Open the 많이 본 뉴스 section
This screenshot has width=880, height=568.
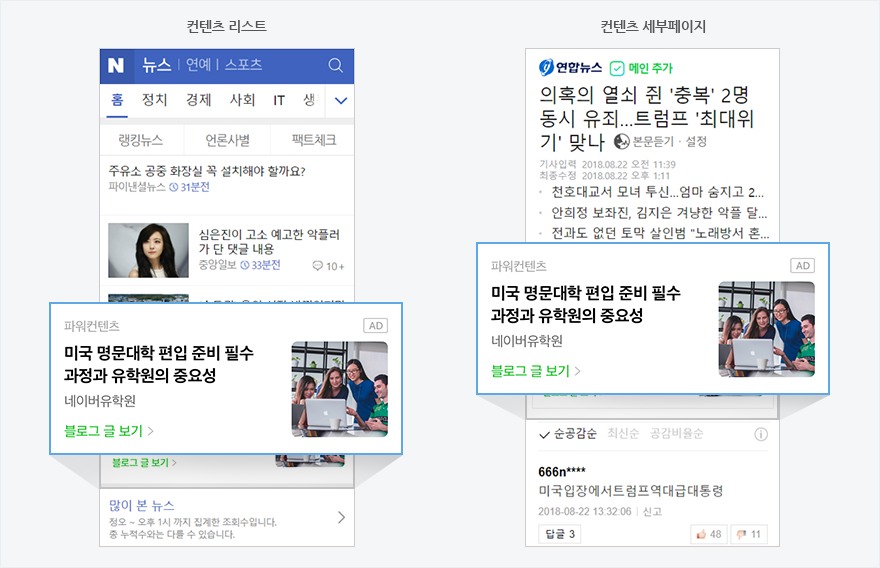[141, 505]
